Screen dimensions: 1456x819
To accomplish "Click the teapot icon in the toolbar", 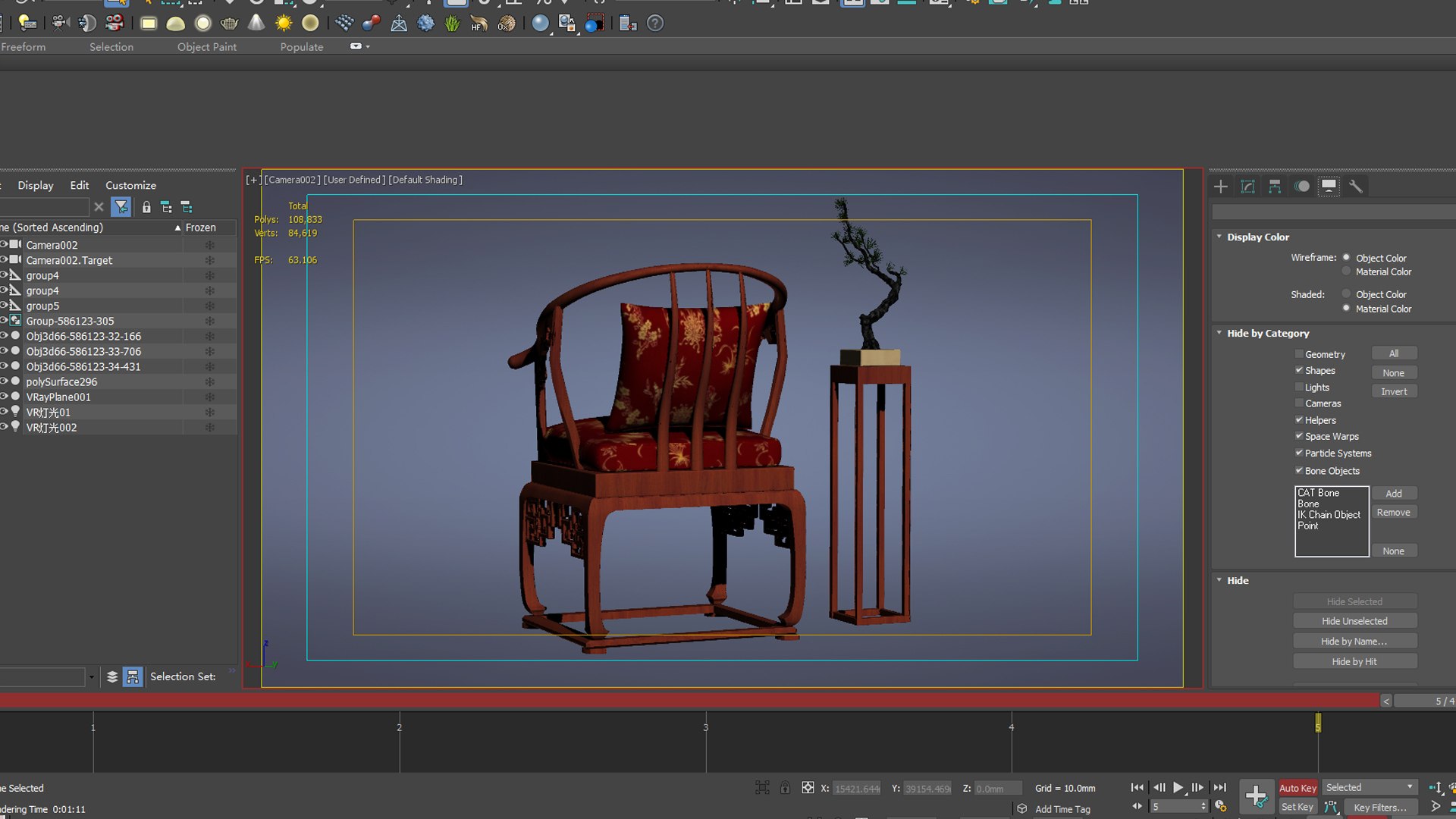I will pos(229,24).
